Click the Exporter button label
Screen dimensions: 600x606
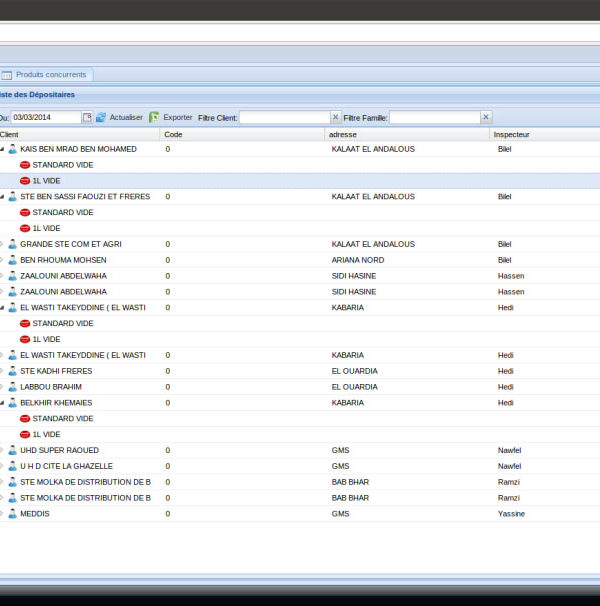[178, 117]
